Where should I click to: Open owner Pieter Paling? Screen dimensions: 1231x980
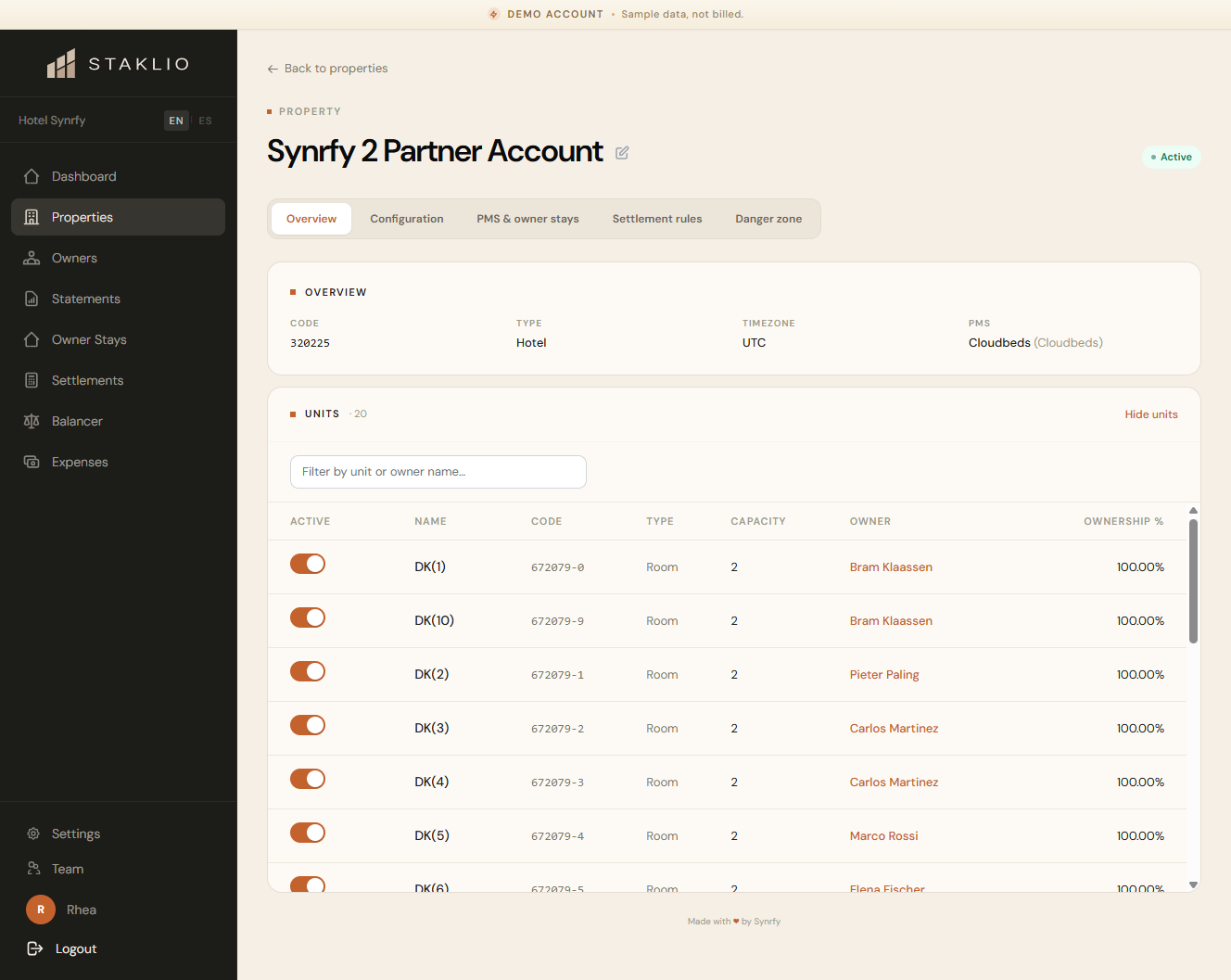(884, 675)
